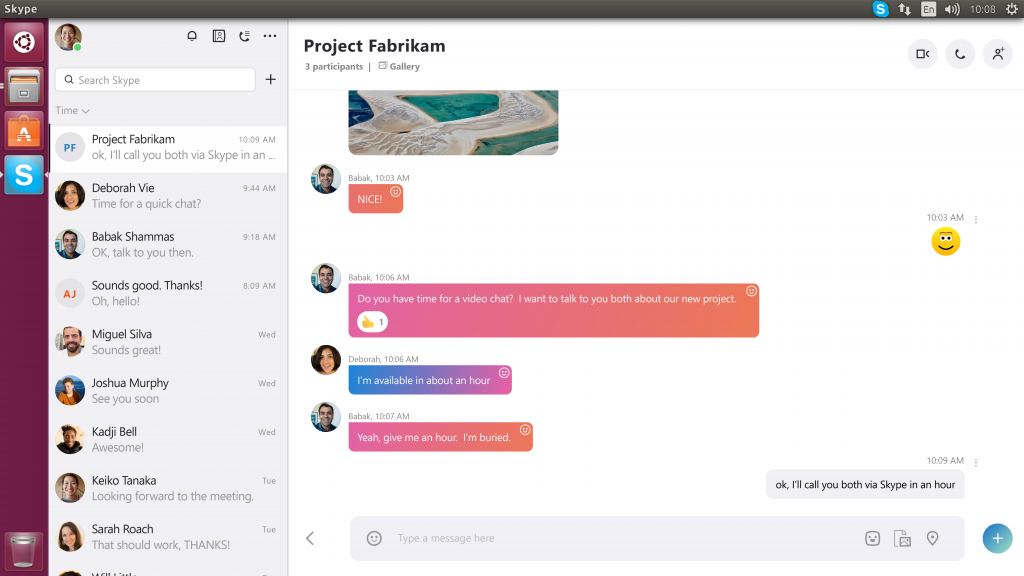Viewport: 1024px width, 576px height.
Task: Open the Moji picker
Action: point(872,538)
